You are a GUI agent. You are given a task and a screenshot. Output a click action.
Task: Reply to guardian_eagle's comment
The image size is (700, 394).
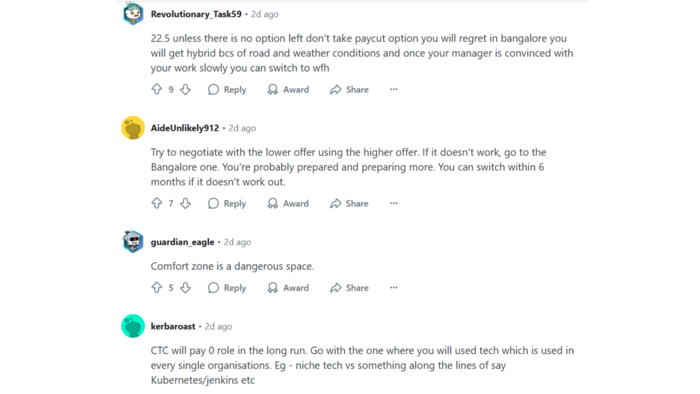pos(227,287)
